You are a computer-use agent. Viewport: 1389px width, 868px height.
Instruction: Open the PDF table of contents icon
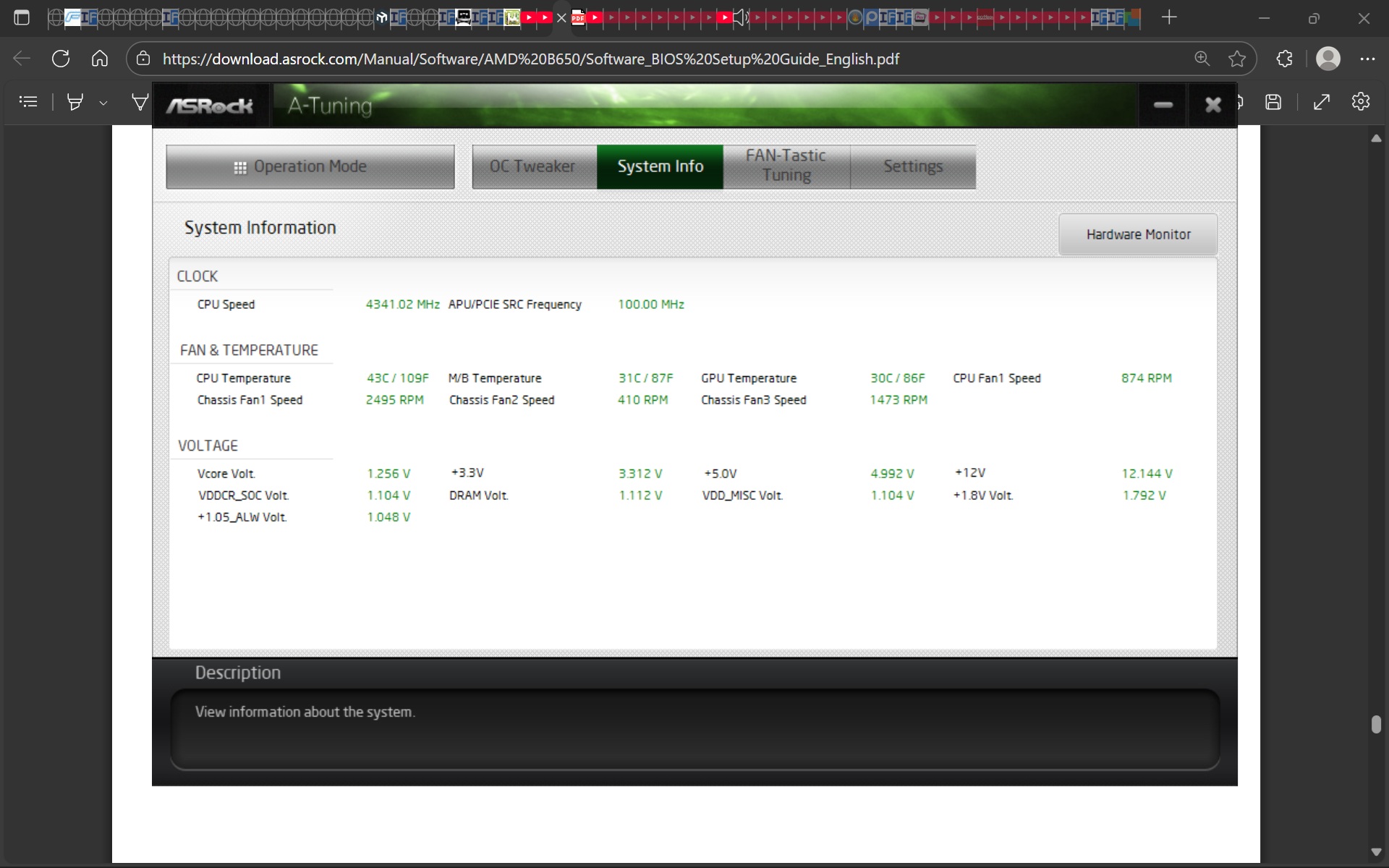pos(28,102)
